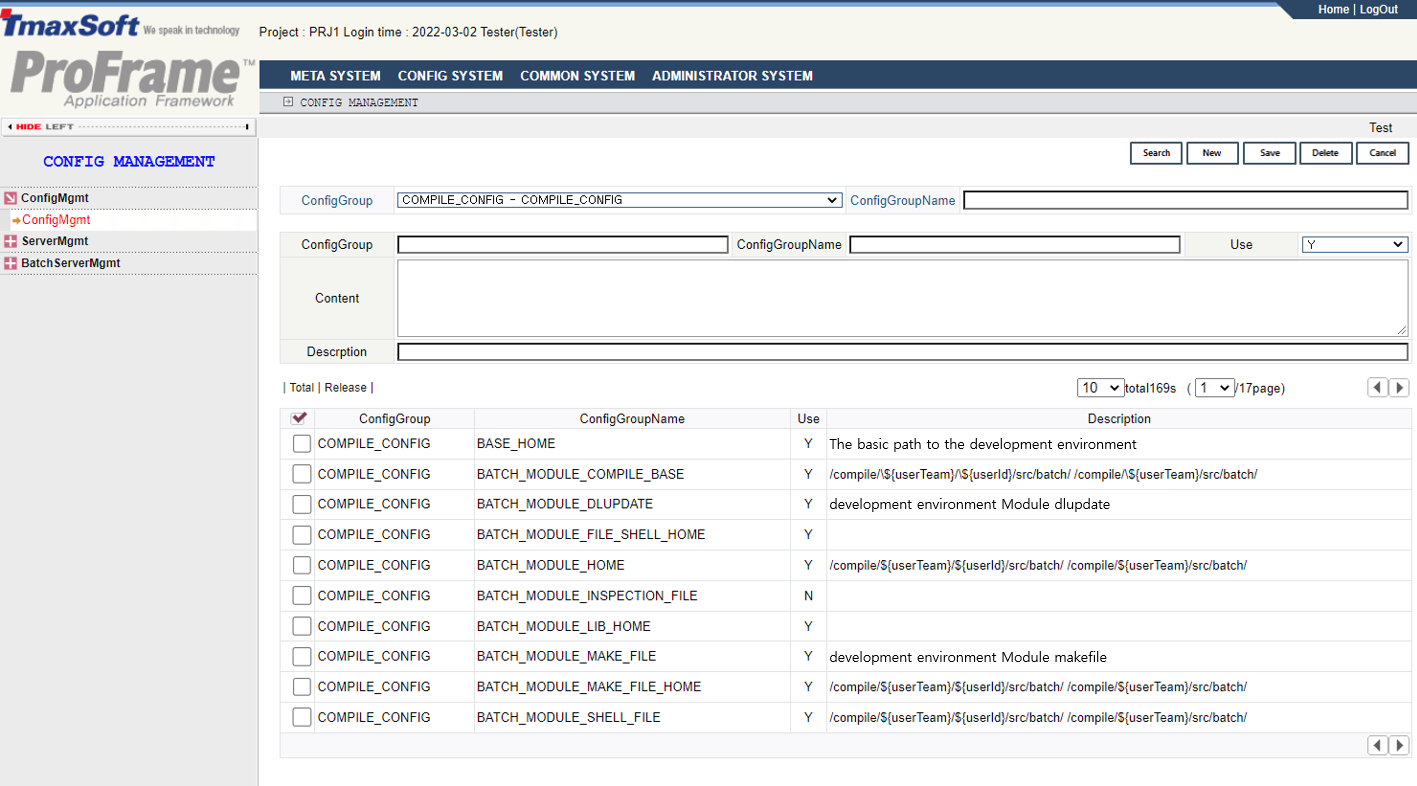Check the checkbox for BASE_HOME row
Viewport: 1417px width, 786px height.
point(300,443)
